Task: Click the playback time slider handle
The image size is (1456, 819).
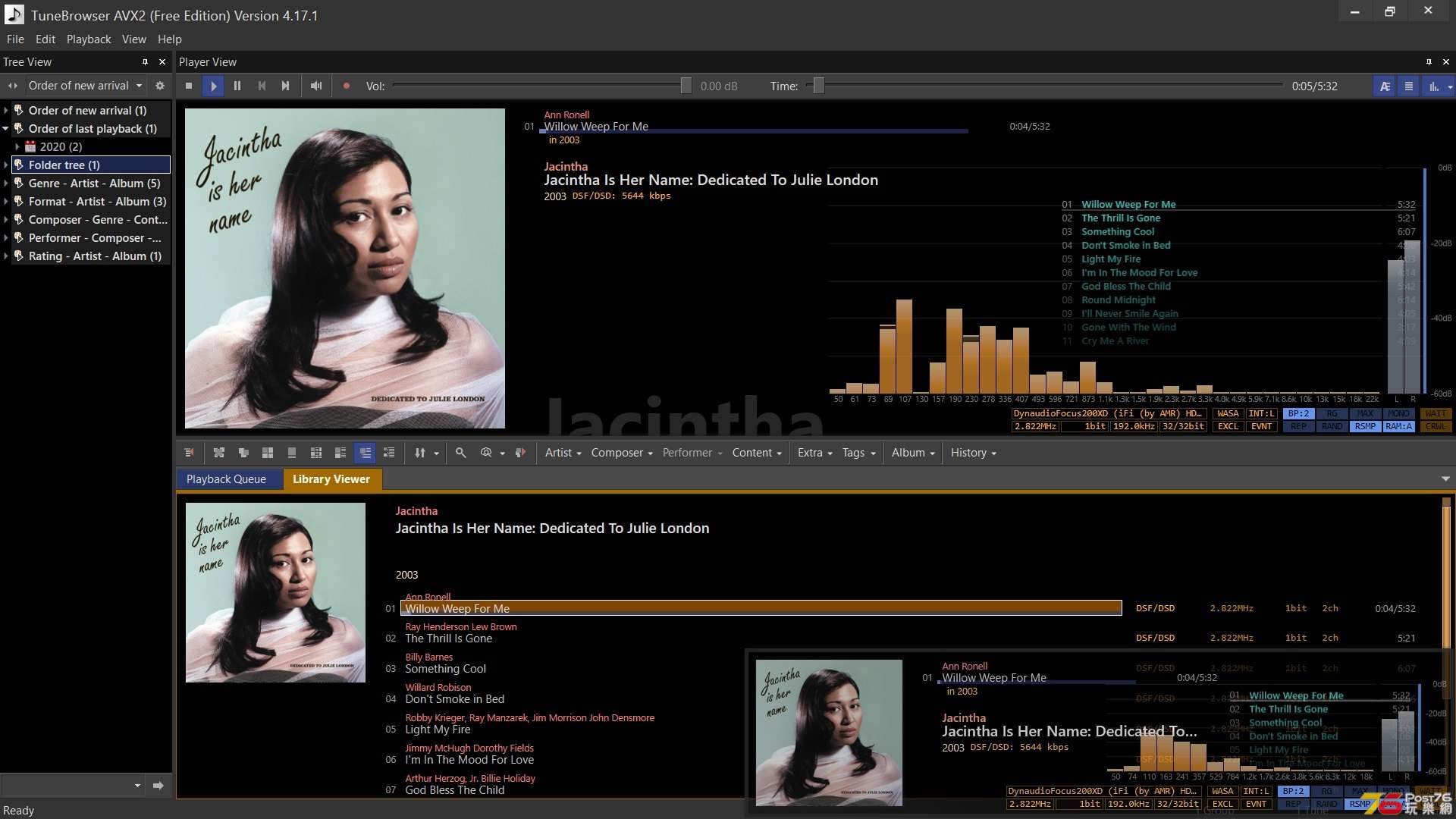Action: pos(818,86)
